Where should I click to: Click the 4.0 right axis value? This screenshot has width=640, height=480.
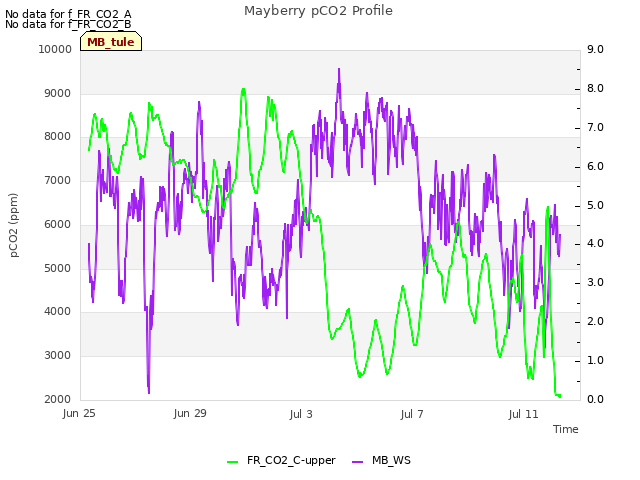[x=595, y=244]
